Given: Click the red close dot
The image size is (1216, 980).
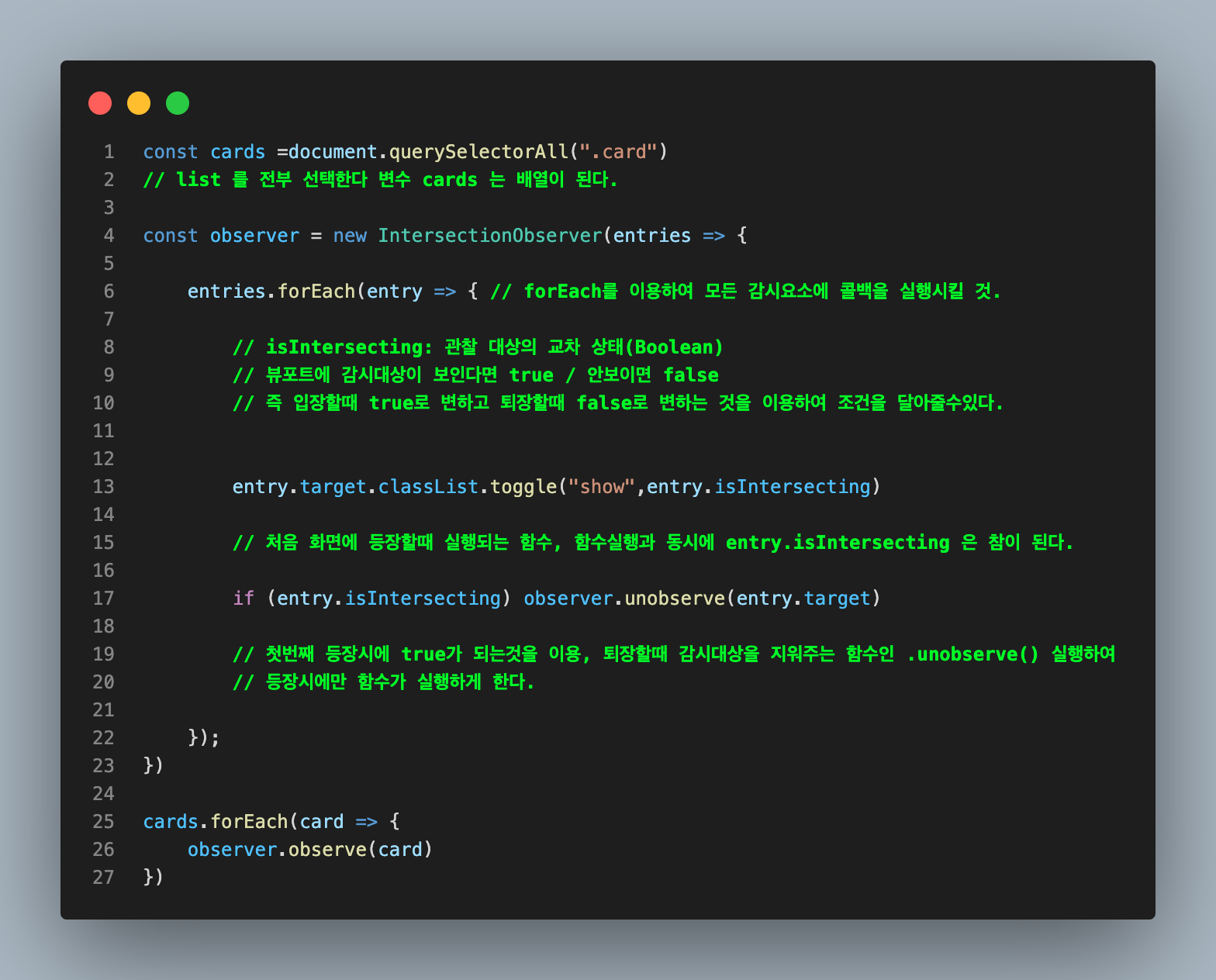Looking at the screenshot, I should [100, 103].
